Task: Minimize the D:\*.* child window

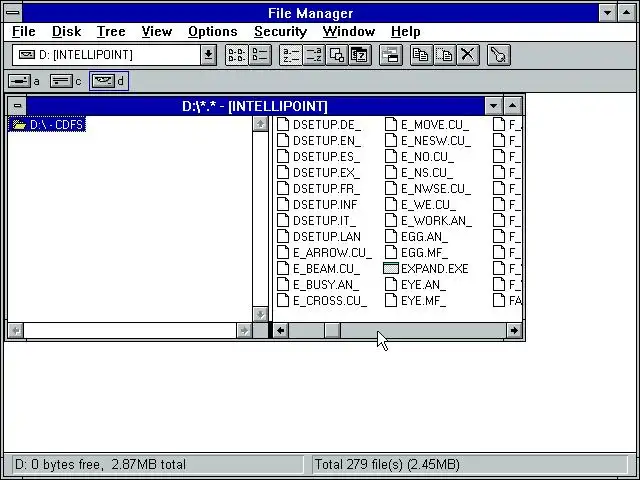Action: click(x=493, y=106)
